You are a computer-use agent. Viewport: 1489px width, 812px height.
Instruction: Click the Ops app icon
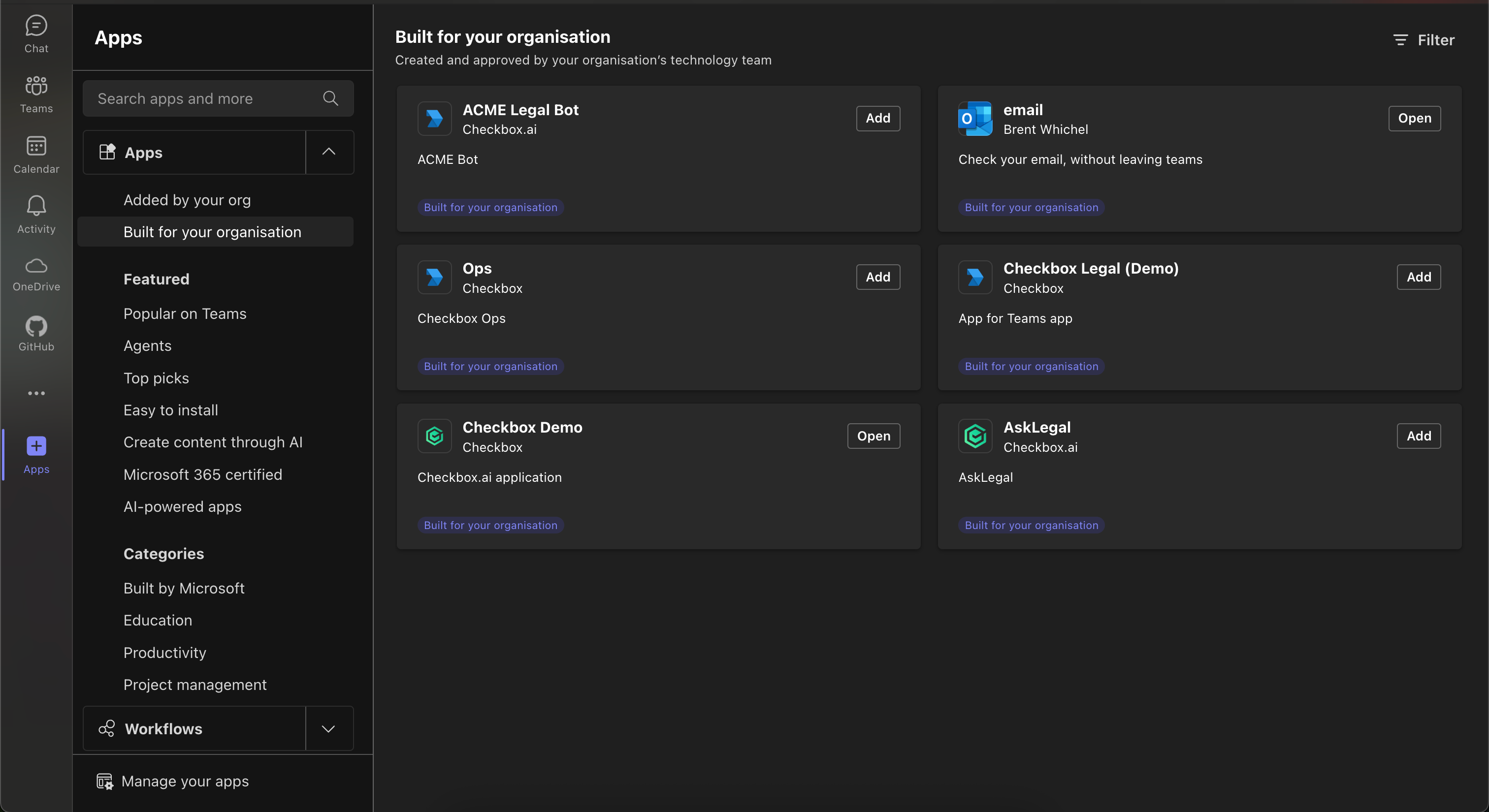click(435, 277)
